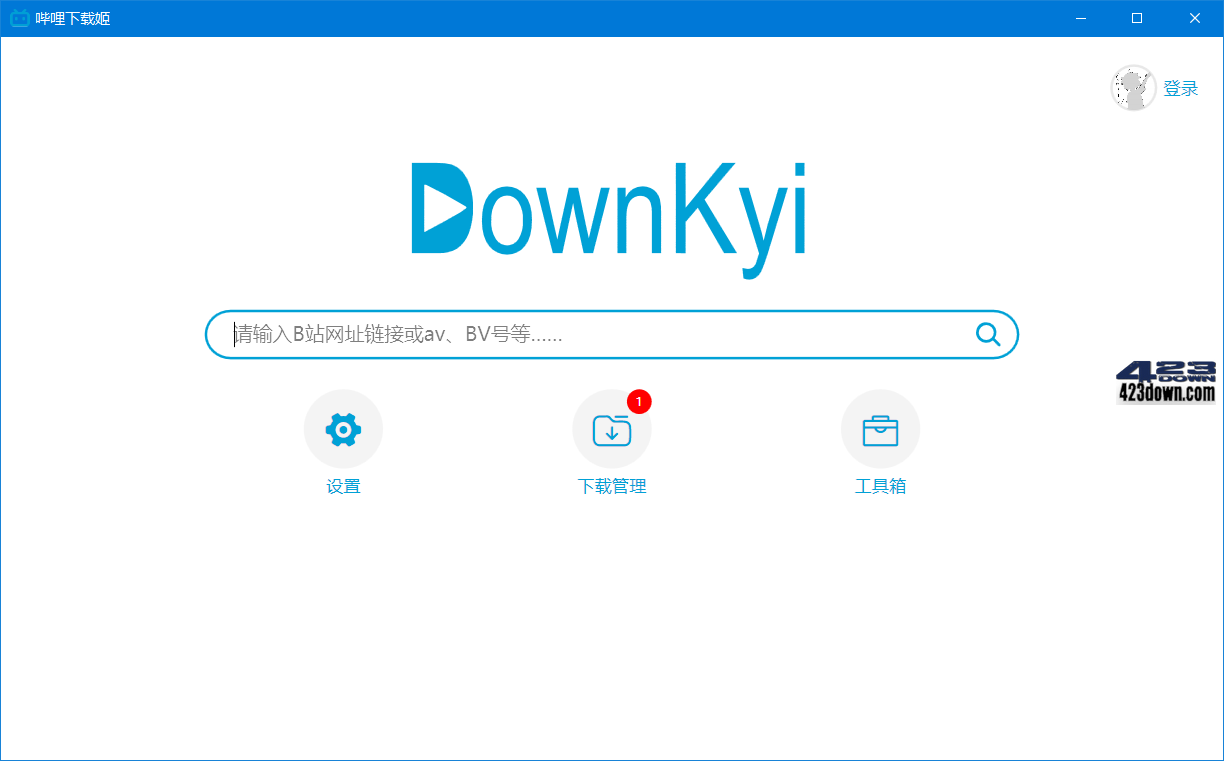Click the red notification counter on downloads
This screenshot has height=761, width=1224.
640,402
